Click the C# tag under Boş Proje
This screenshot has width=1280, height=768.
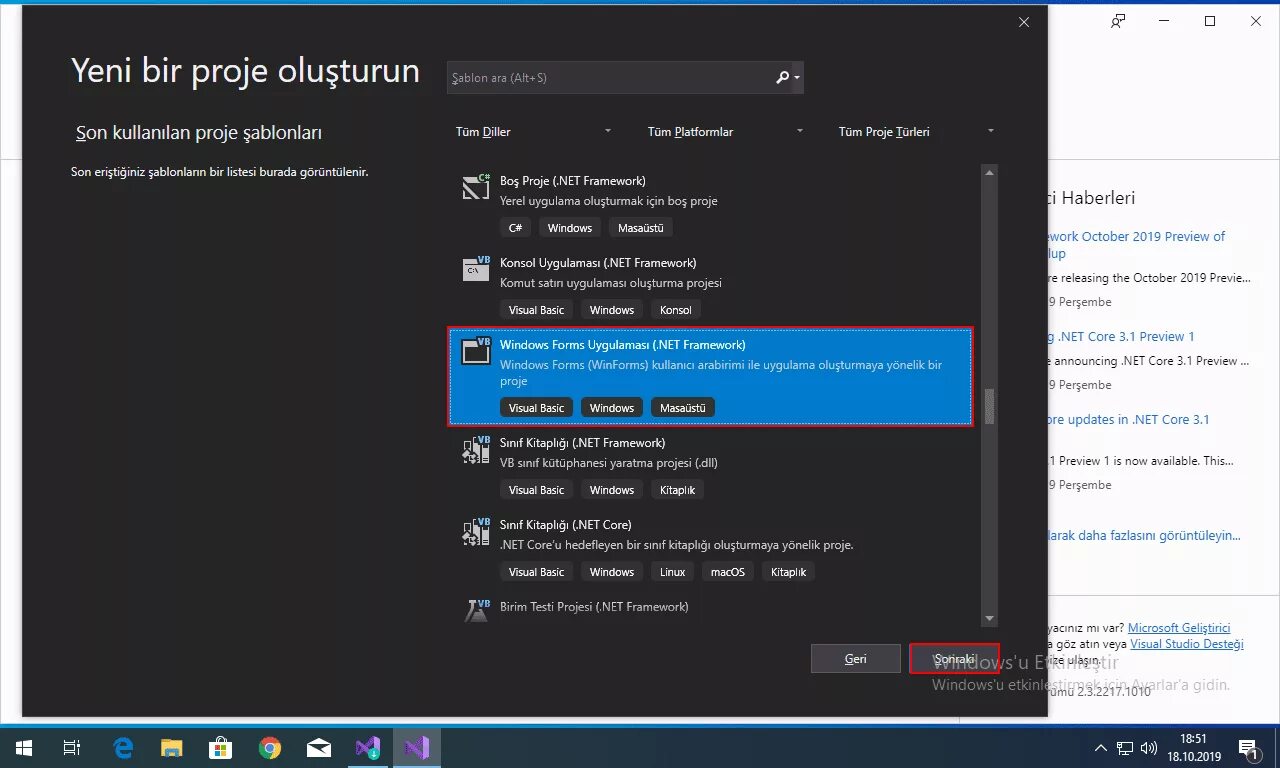tap(515, 228)
